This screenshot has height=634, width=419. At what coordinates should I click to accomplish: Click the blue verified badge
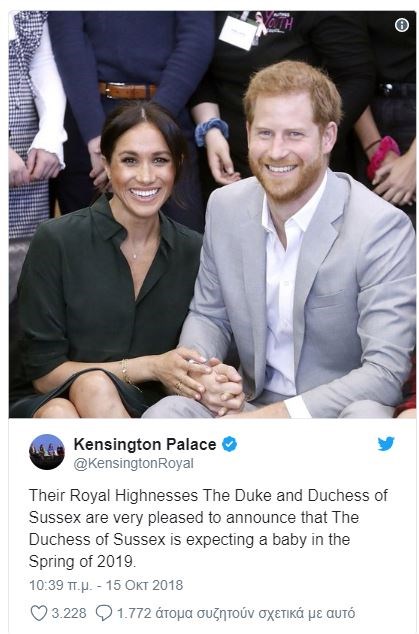tap(230, 444)
